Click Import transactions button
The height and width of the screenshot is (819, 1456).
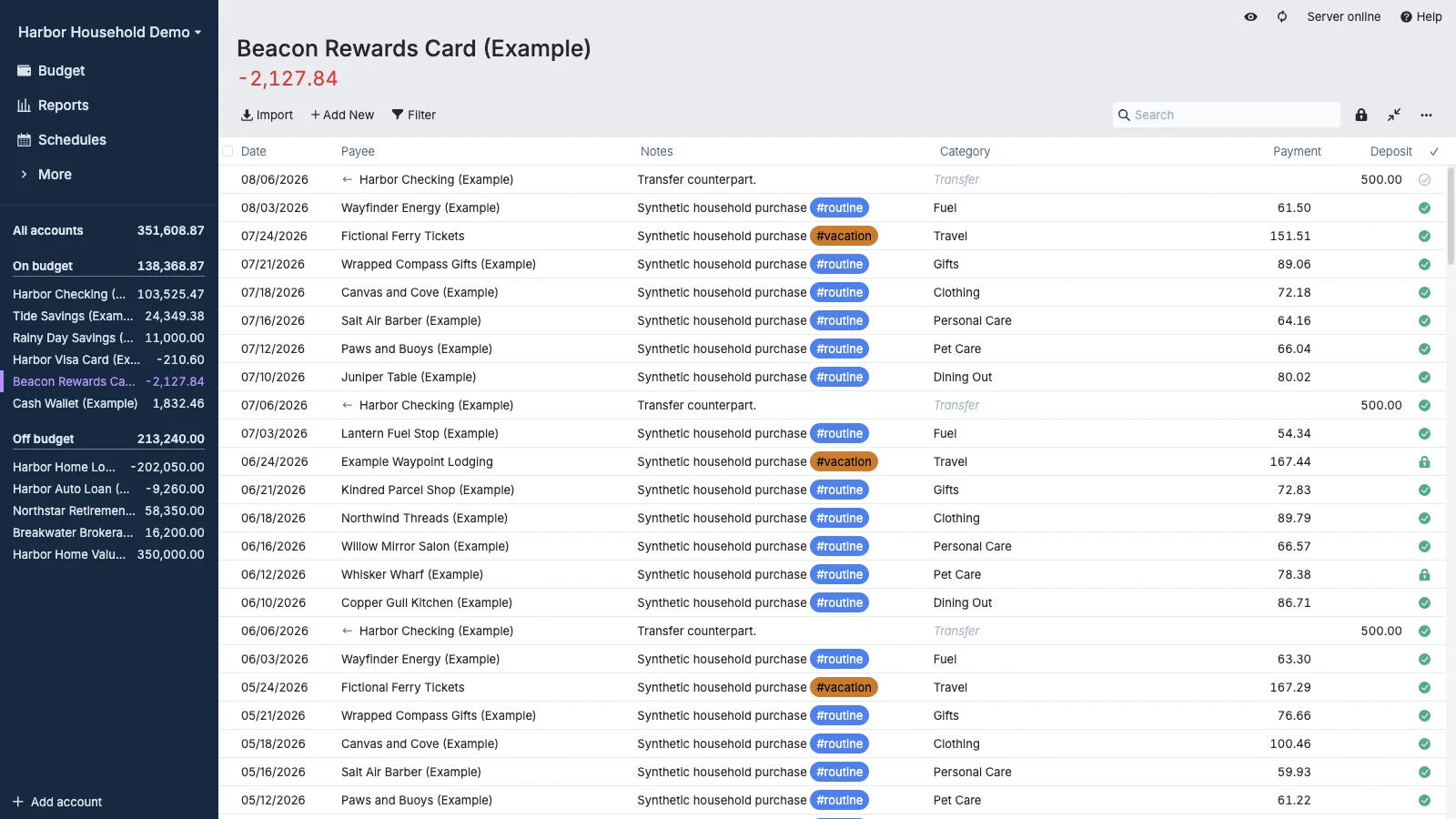(x=267, y=115)
